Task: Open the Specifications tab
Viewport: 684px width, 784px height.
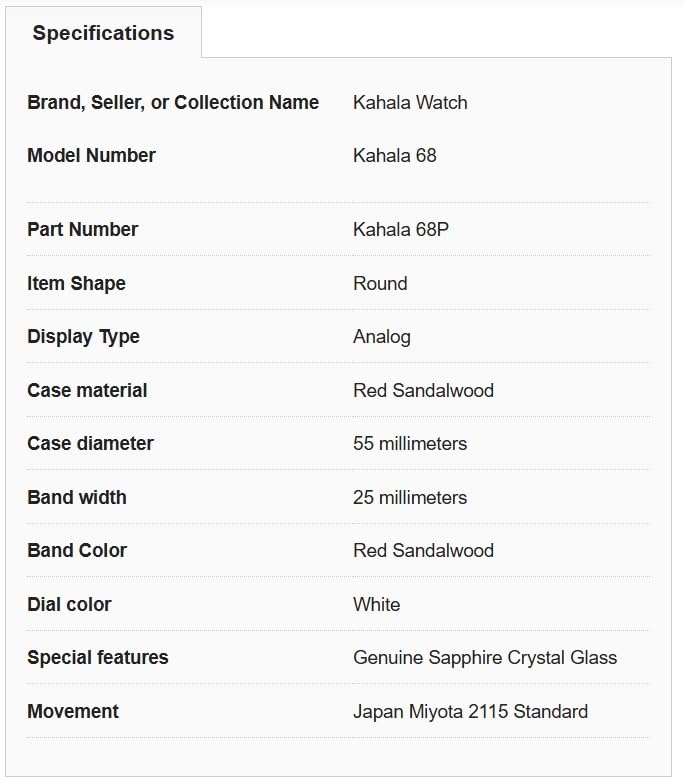Action: coord(103,33)
